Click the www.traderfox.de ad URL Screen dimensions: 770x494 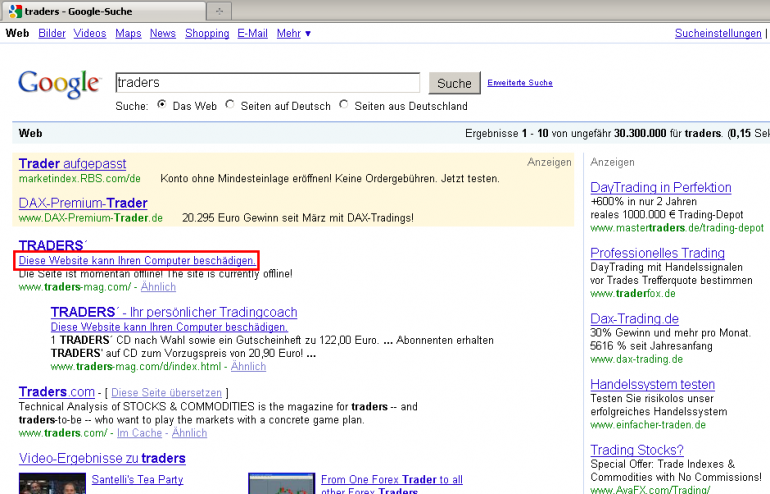coord(633,294)
